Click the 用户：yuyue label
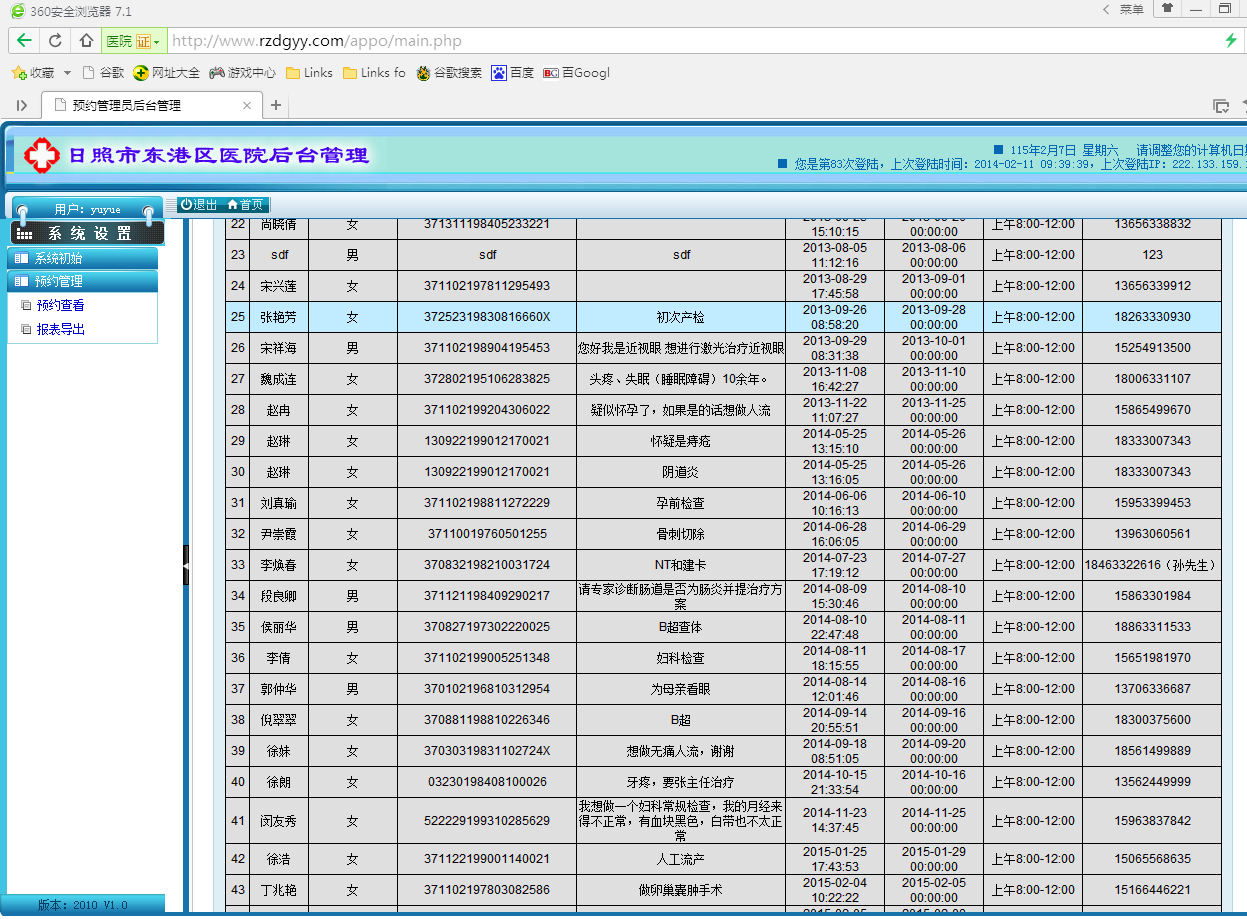 coord(87,210)
